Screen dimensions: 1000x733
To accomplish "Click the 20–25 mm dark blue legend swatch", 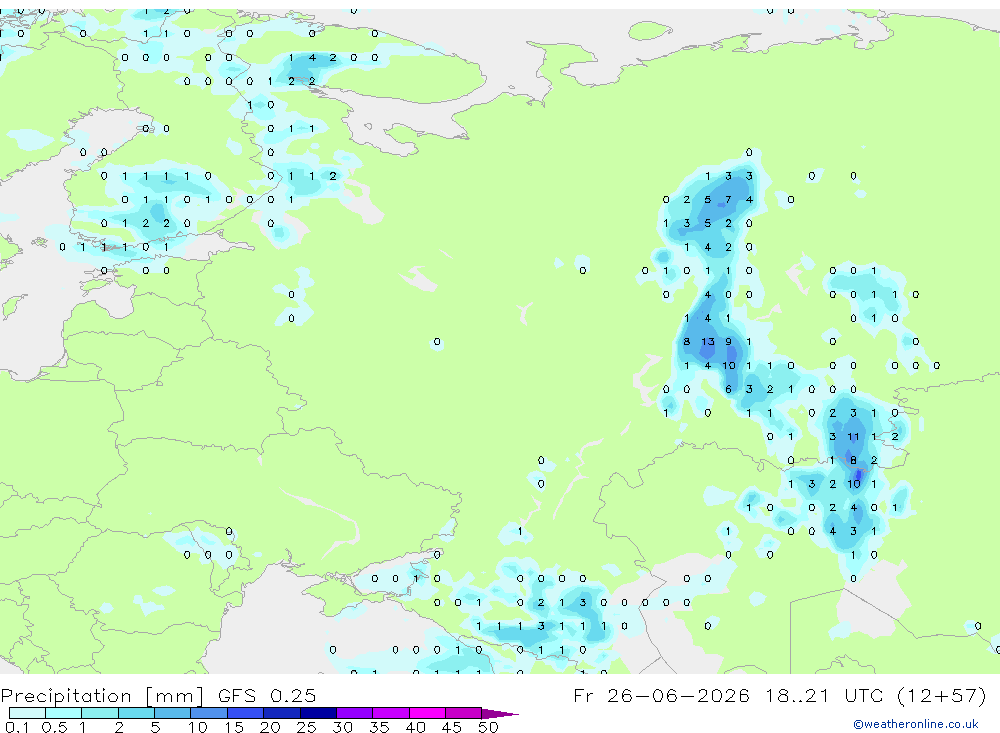I will [282, 713].
